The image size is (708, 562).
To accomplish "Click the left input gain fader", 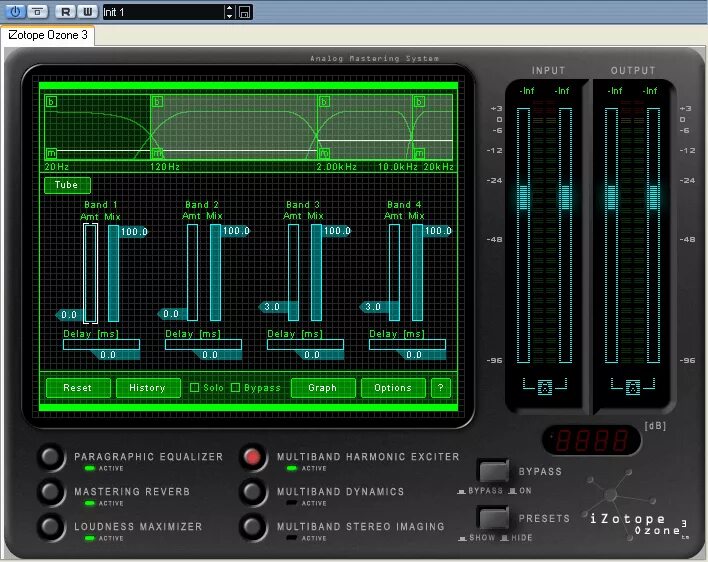I will pos(523,197).
